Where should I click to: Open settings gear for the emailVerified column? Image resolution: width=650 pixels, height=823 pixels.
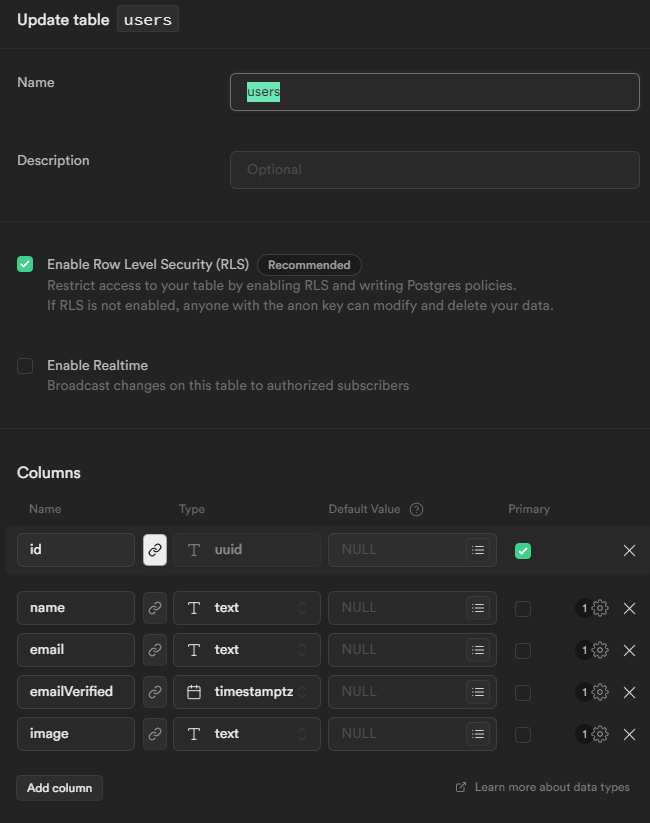tap(600, 692)
